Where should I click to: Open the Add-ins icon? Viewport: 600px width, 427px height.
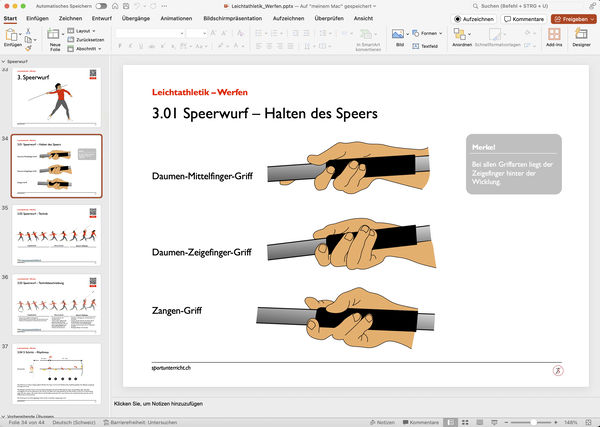[x=554, y=34]
